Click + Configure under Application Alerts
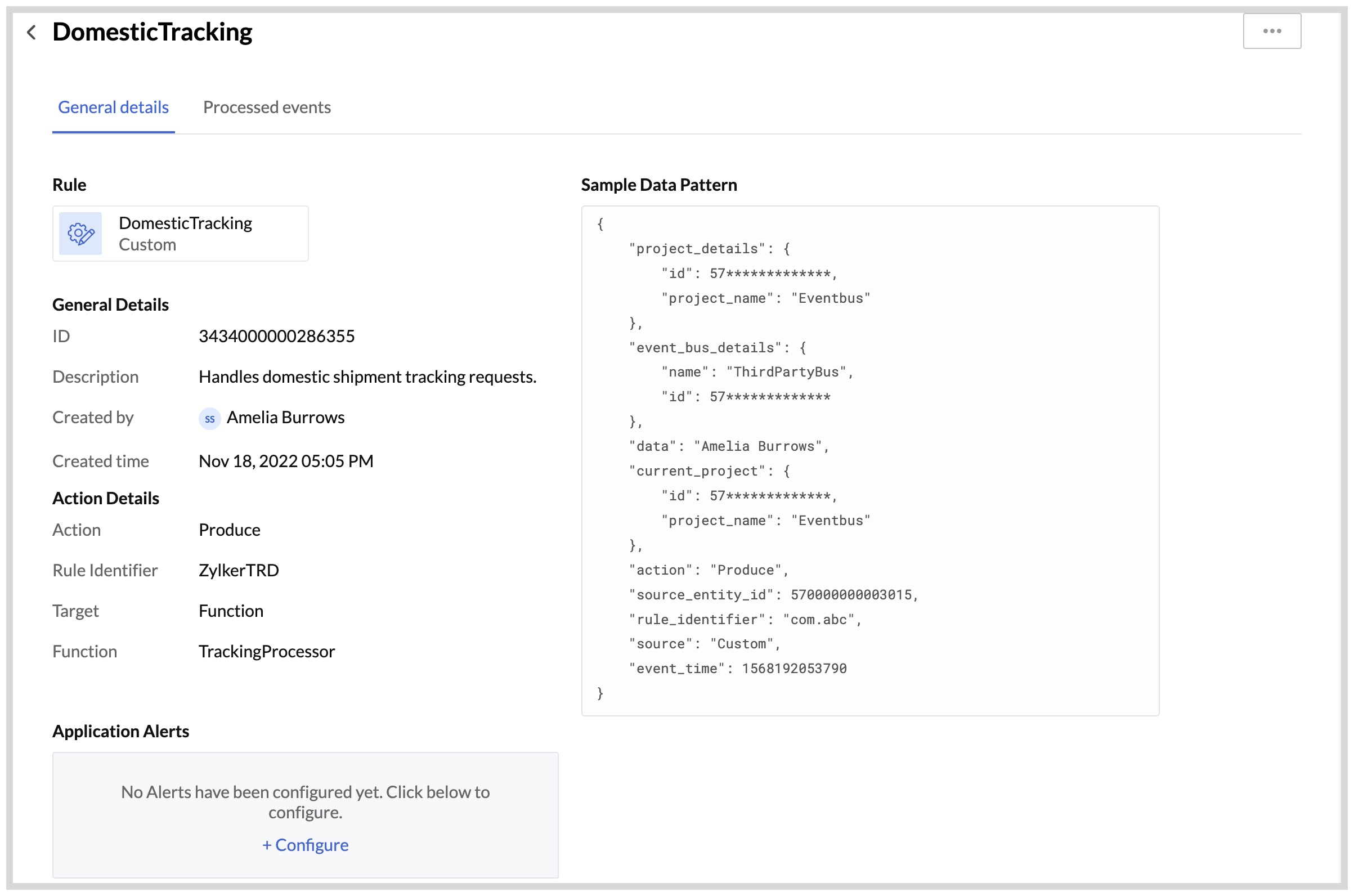This screenshot has width=1354, height=896. click(305, 845)
